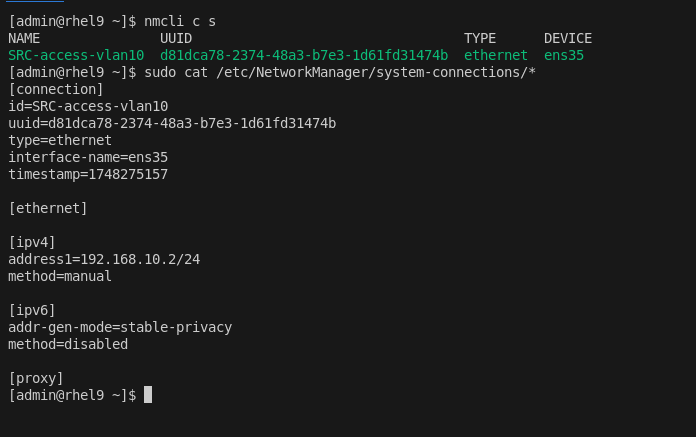This screenshot has height=437, width=696.
Task: Click the green connection UUID value
Action: [x=304, y=56]
